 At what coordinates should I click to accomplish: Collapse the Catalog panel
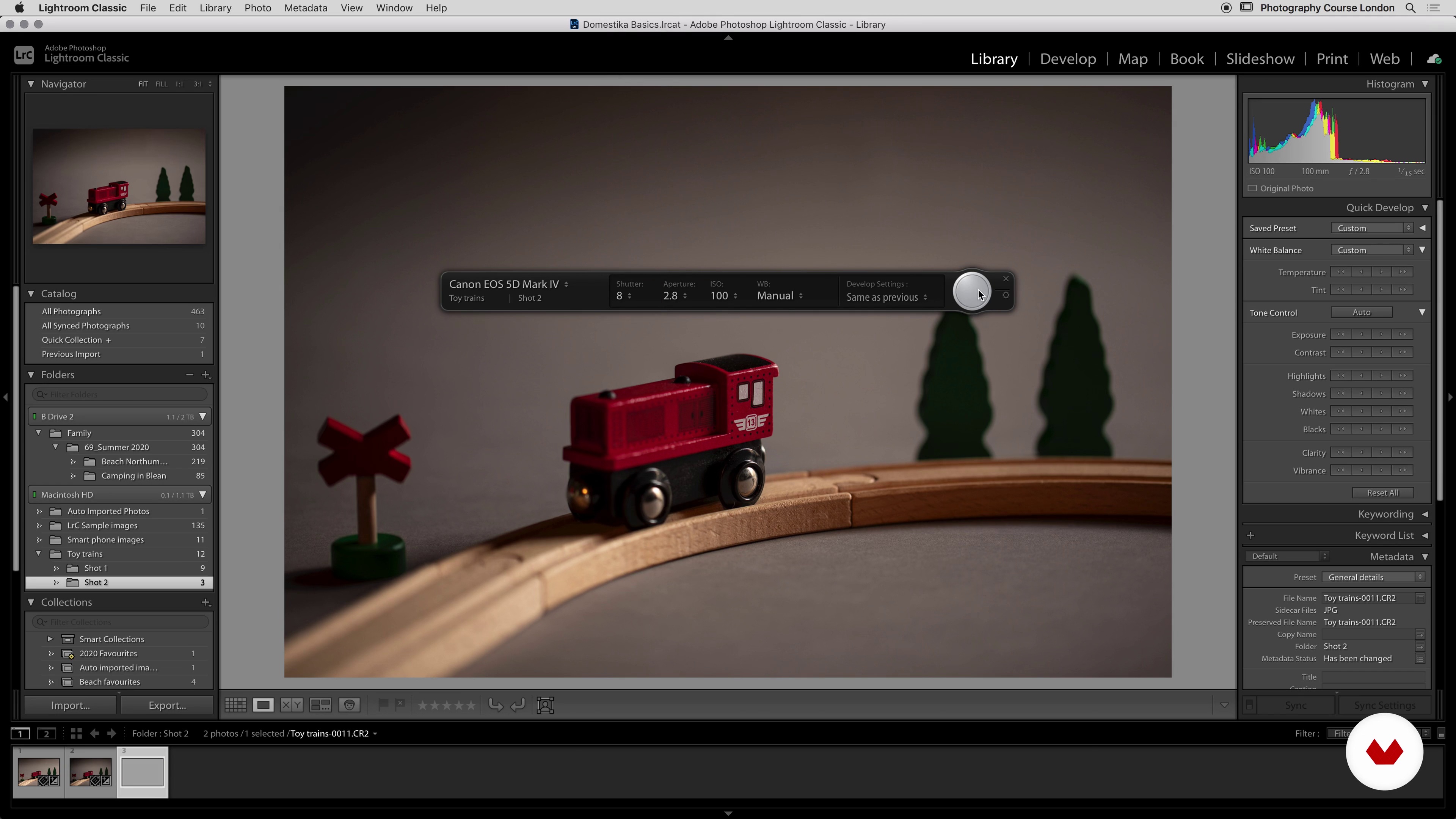pyautogui.click(x=30, y=293)
